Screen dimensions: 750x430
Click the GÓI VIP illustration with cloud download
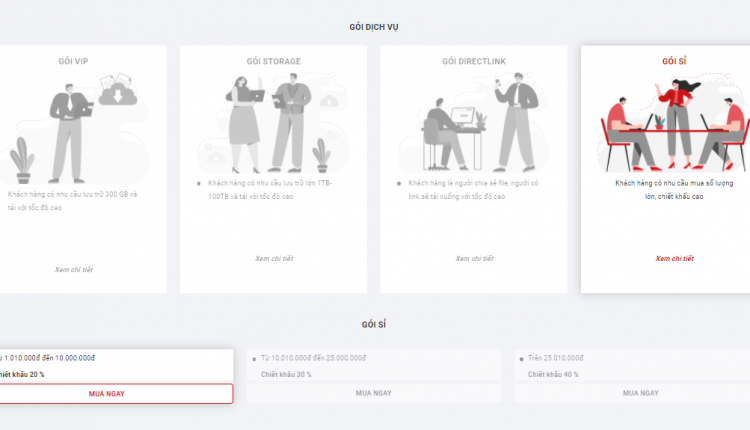click(74, 128)
